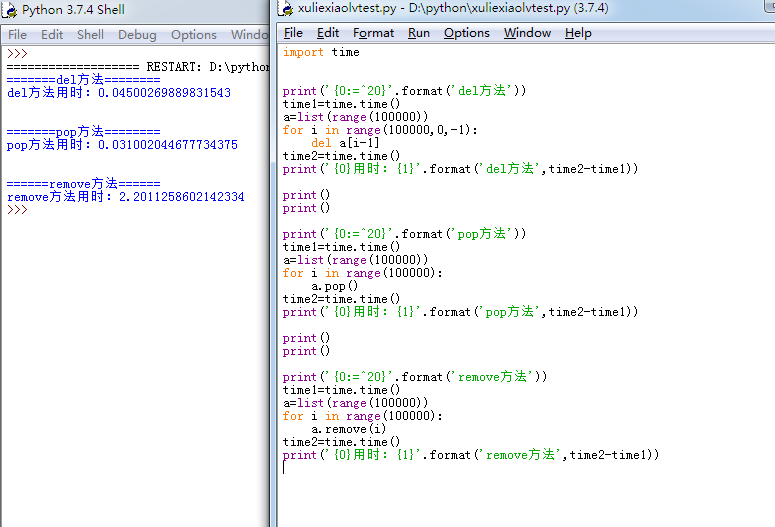Click the last >>> prompt in Shell
775x527 pixels.
pos(17,210)
